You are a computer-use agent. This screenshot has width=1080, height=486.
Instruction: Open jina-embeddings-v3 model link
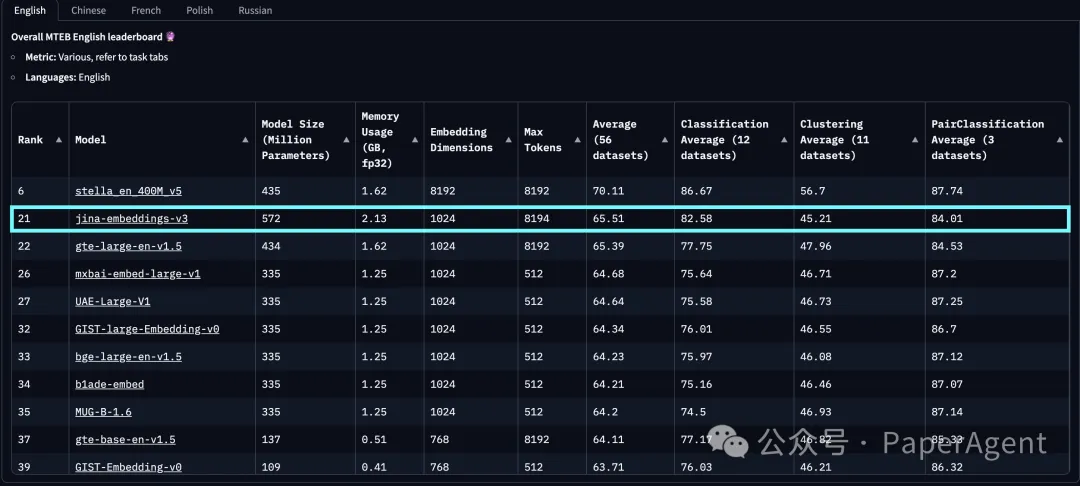click(x=131, y=219)
